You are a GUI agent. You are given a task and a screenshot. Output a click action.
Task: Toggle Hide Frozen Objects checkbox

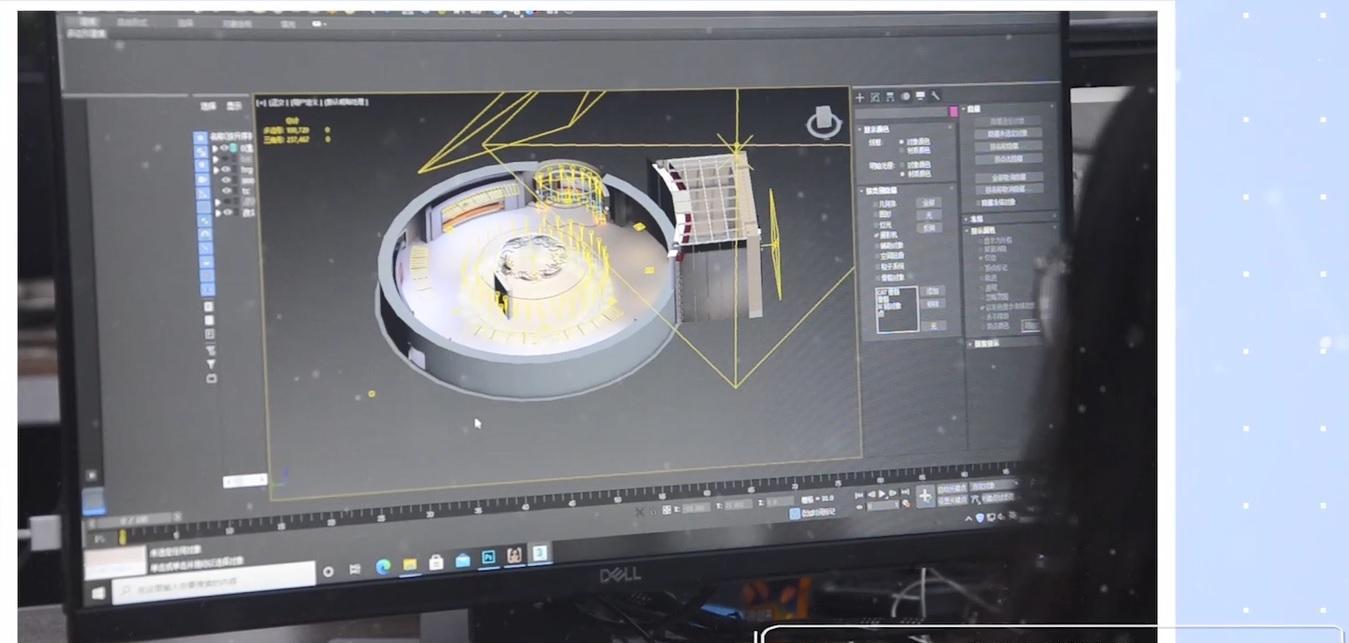[978, 203]
